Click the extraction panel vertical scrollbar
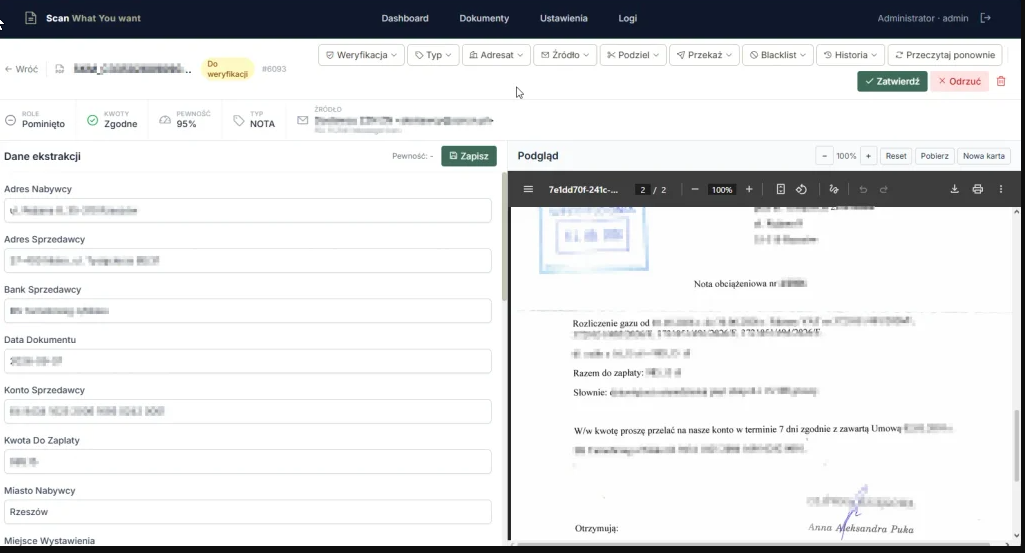1025x553 pixels. [504, 236]
